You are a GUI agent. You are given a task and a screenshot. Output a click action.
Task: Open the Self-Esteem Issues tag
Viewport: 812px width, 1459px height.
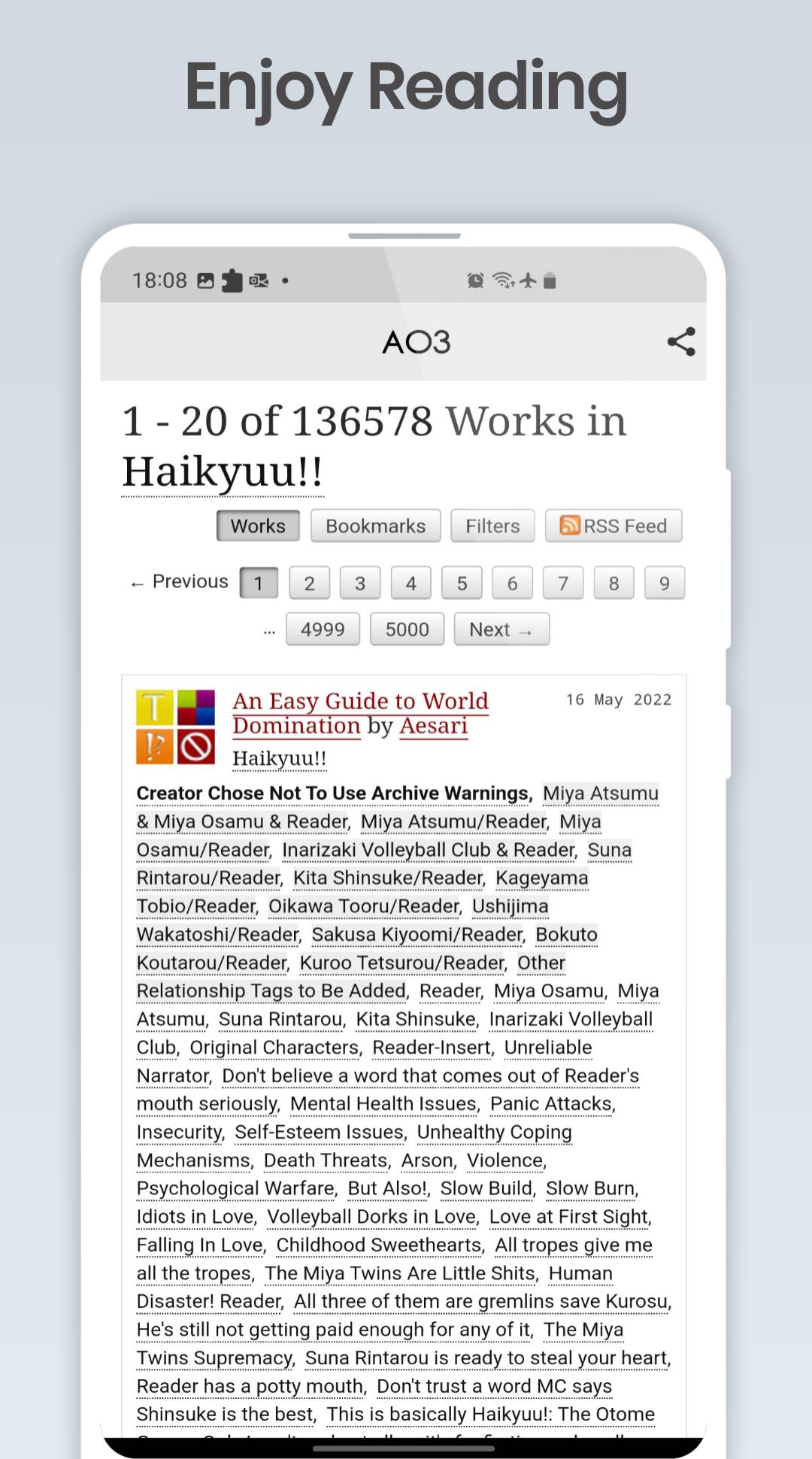(x=320, y=1132)
